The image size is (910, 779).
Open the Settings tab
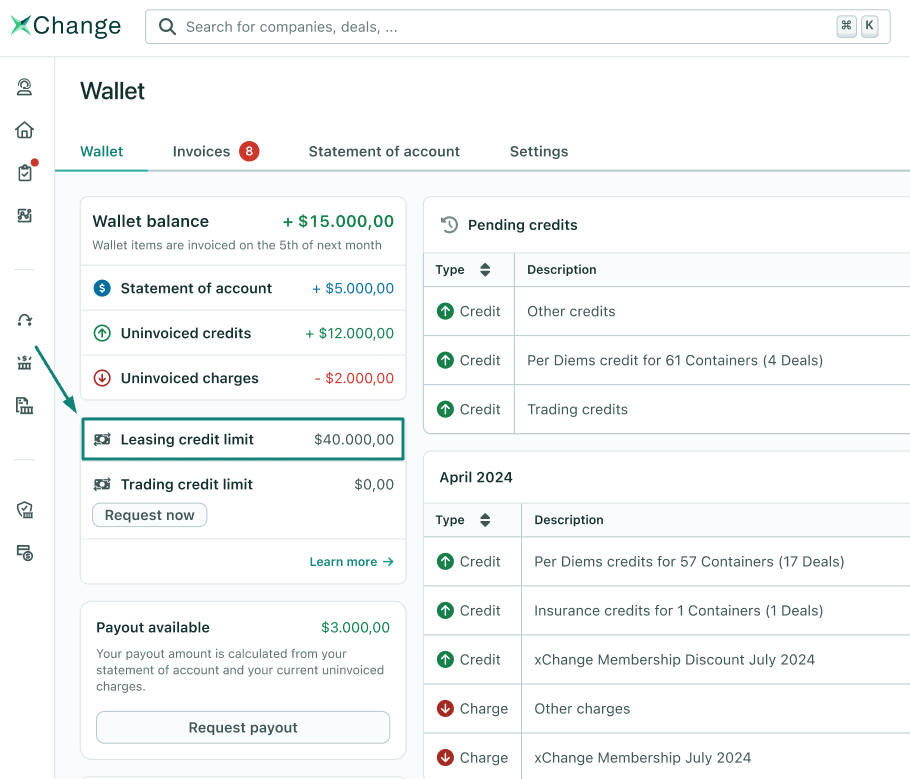click(x=539, y=152)
